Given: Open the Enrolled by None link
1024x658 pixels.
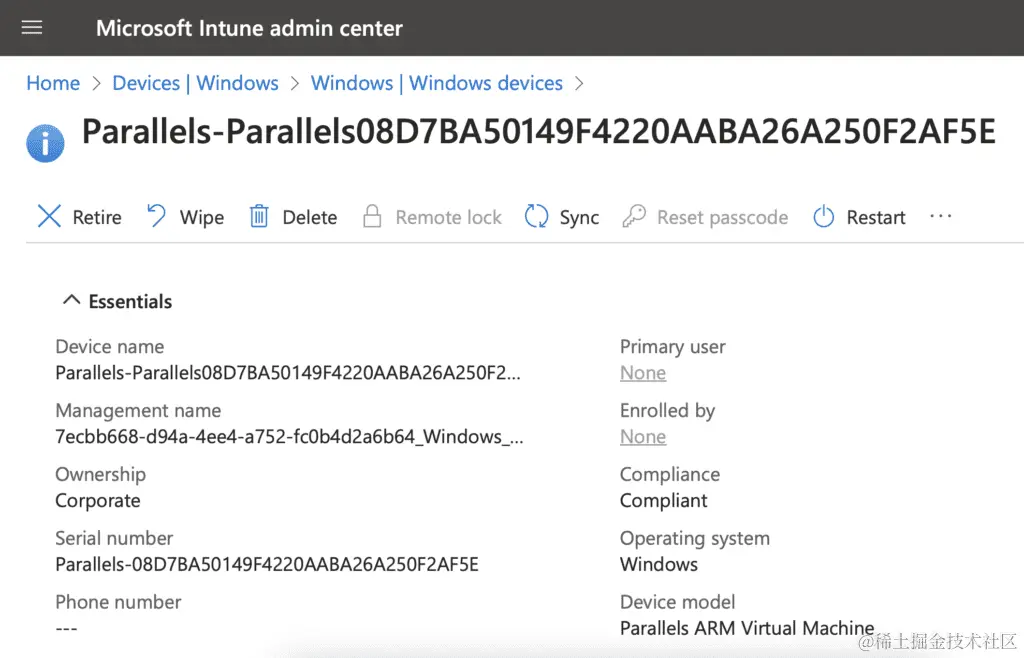Looking at the screenshot, I should click(643, 437).
